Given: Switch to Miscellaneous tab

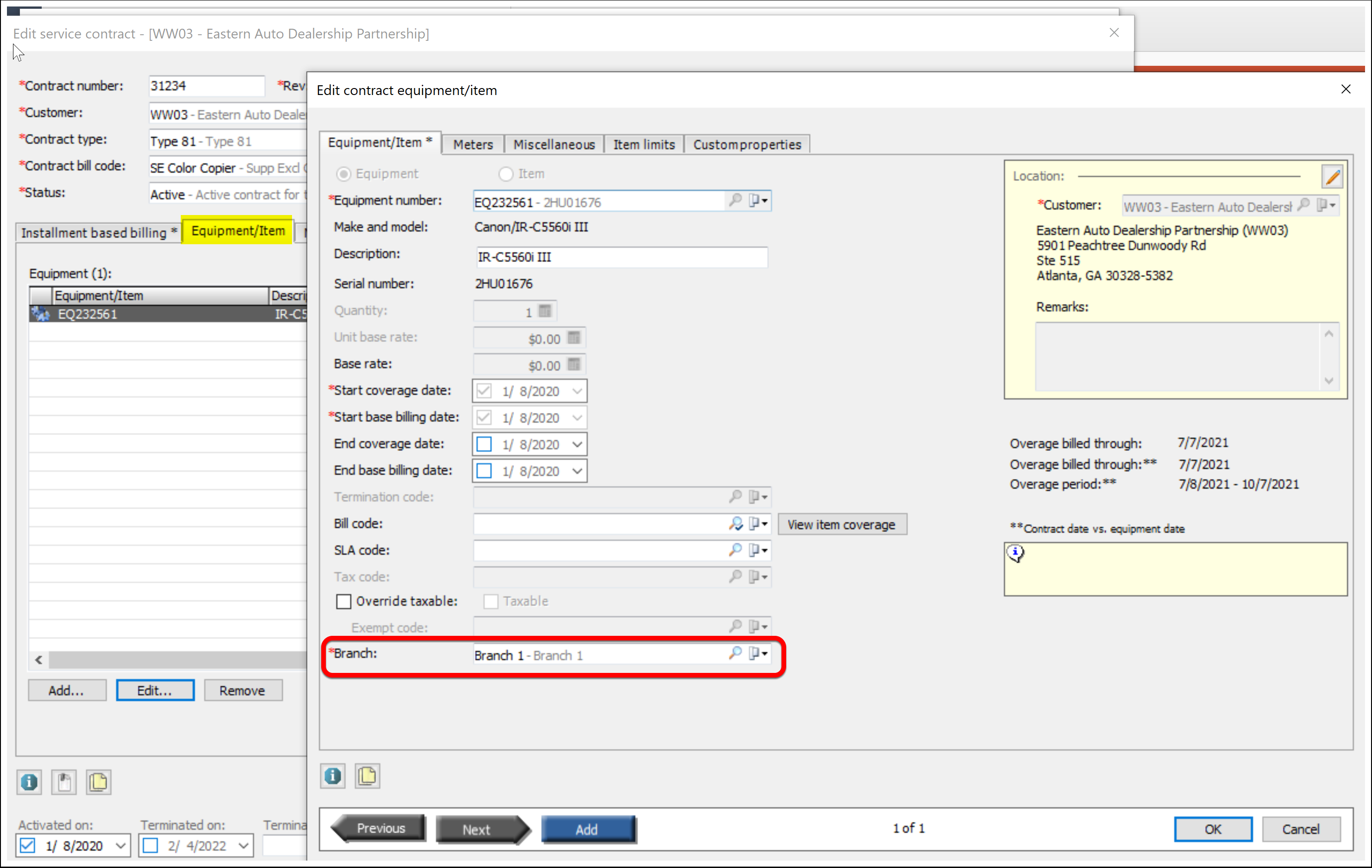Looking at the screenshot, I should point(554,145).
